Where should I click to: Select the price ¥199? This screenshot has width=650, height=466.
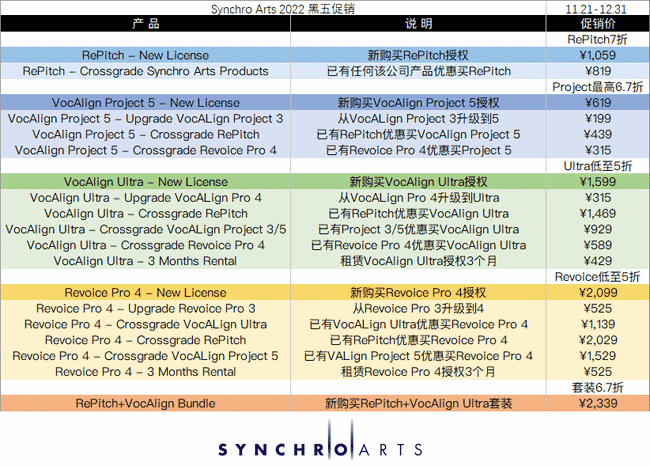point(598,119)
